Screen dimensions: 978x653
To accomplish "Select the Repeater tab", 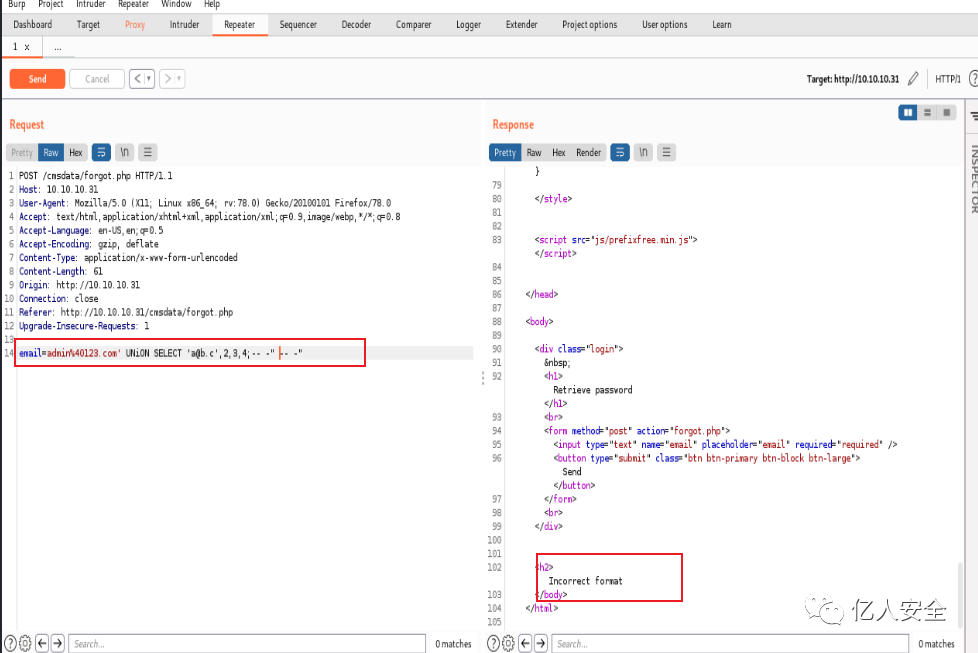I will [240, 25].
